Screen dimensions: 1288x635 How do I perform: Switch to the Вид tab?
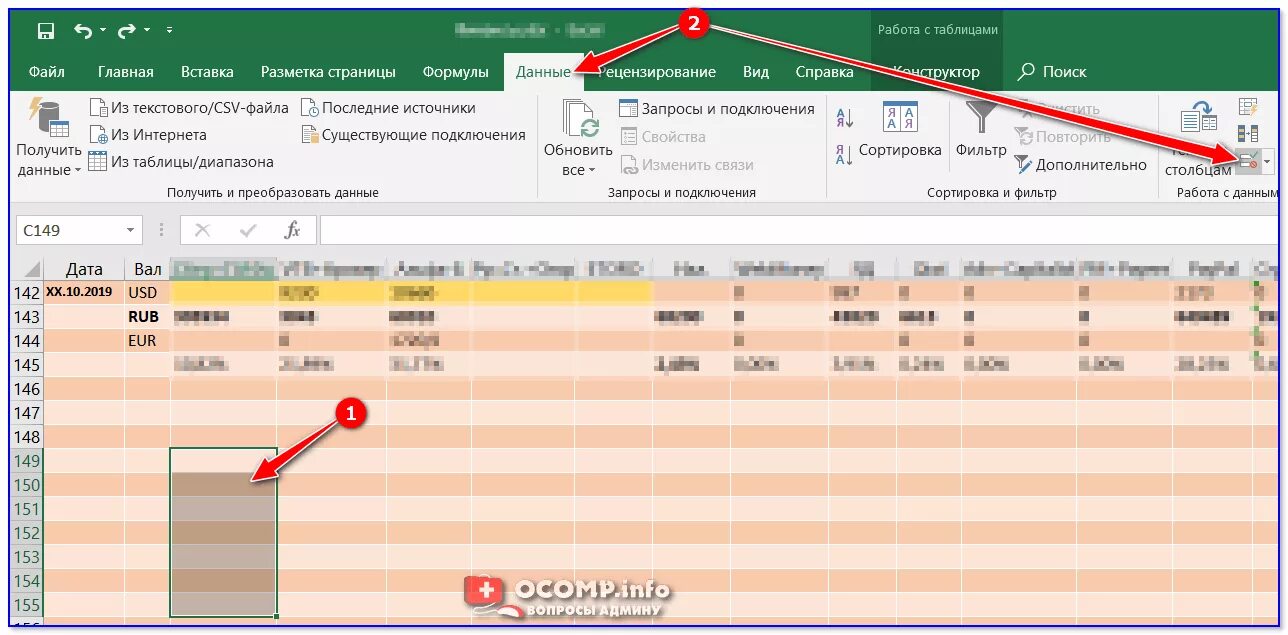tap(756, 72)
